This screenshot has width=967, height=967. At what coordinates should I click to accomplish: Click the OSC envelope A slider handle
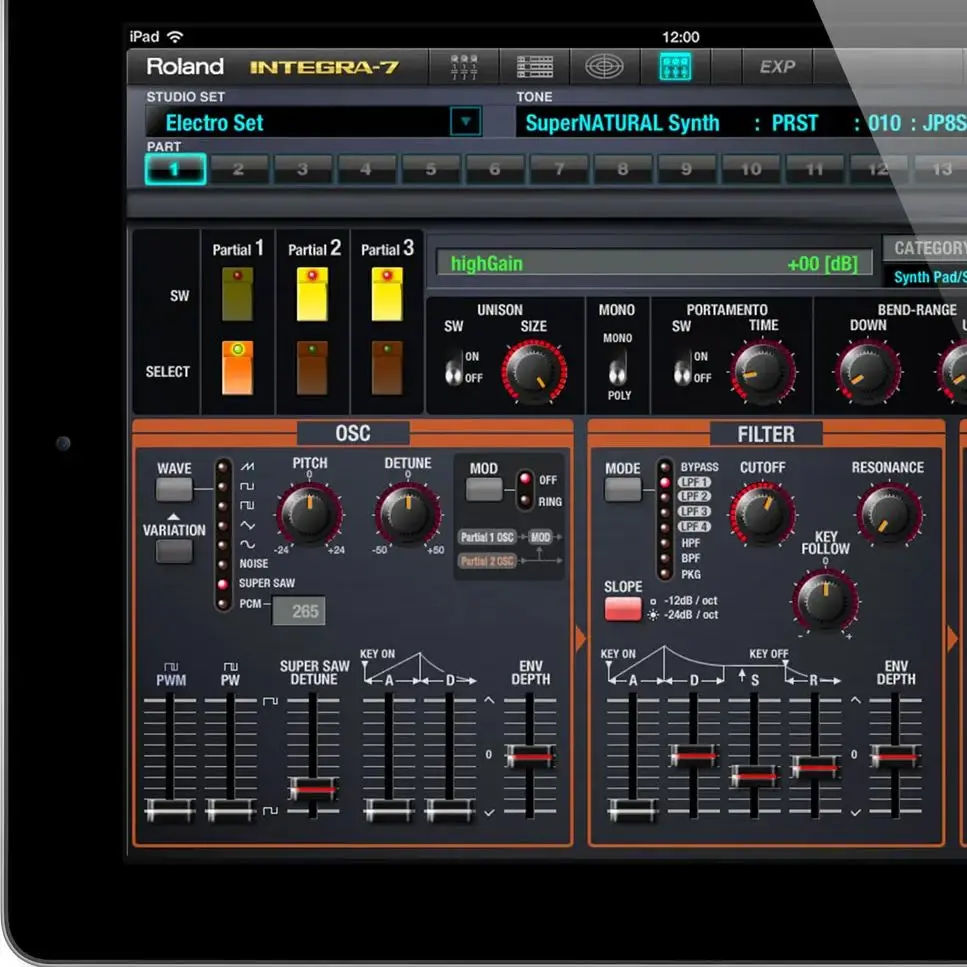tap(389, 809)
